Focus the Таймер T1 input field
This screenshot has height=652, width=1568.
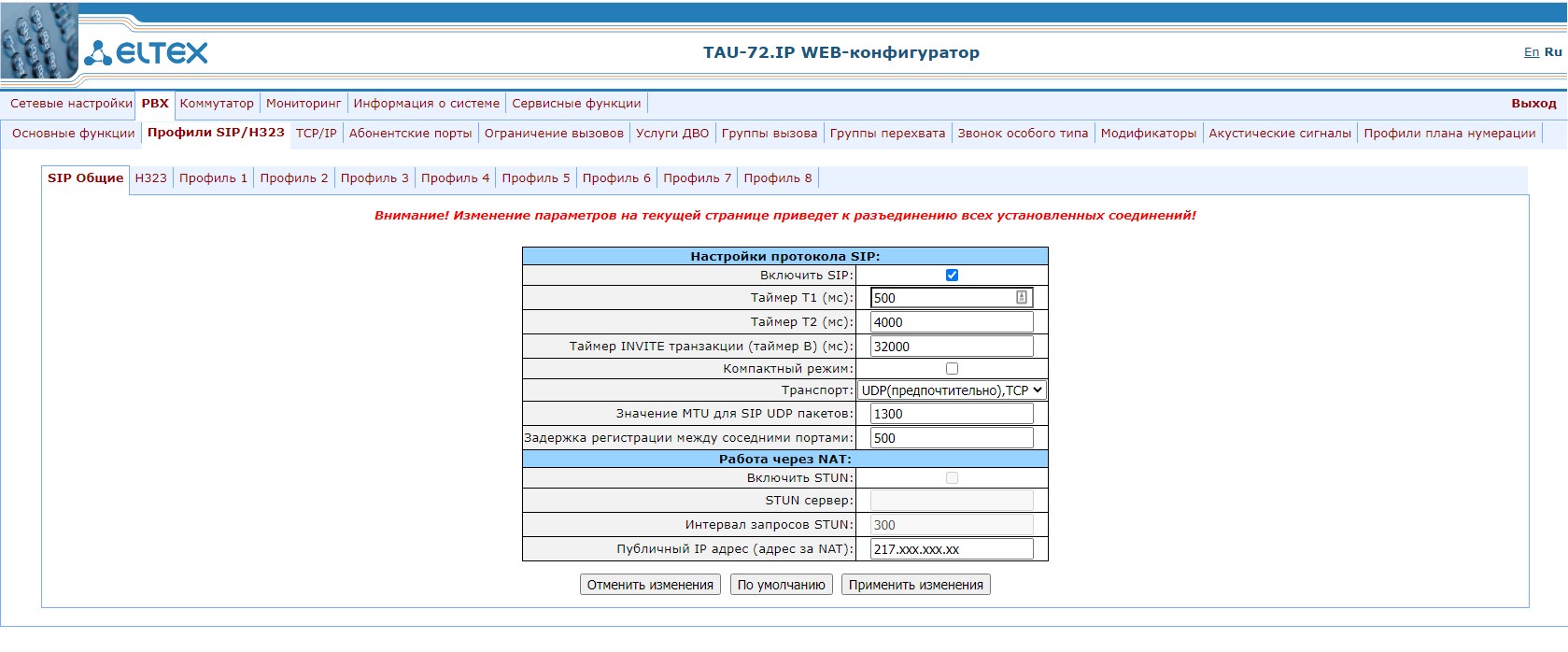pyautogui.click(x=952, y=298)
